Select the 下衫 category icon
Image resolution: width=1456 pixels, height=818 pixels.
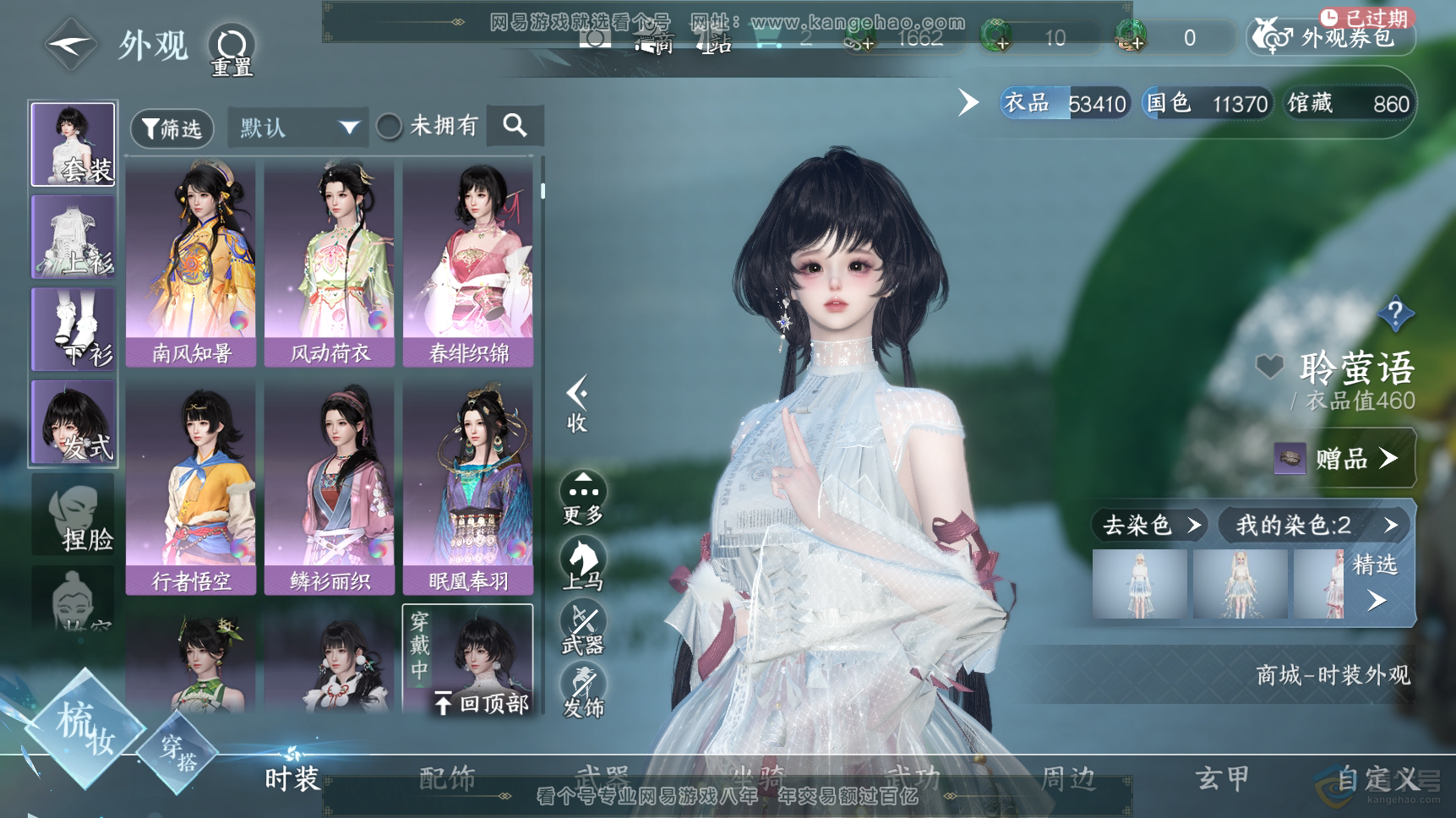tap(74, 329)
